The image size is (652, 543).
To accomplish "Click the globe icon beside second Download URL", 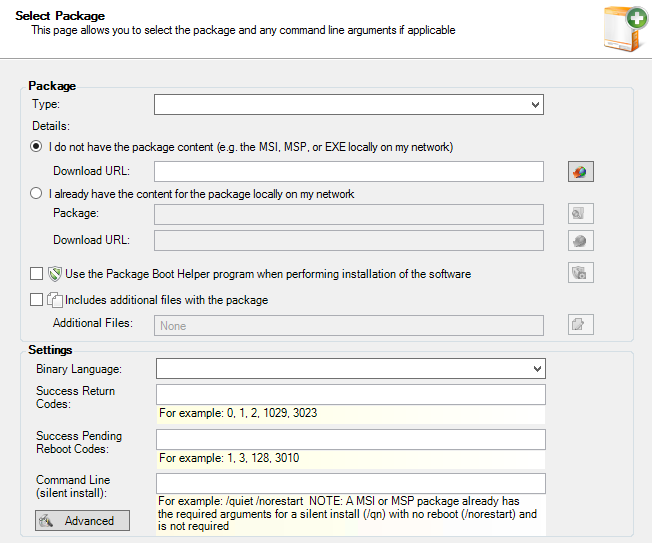I will click(581, 240).
